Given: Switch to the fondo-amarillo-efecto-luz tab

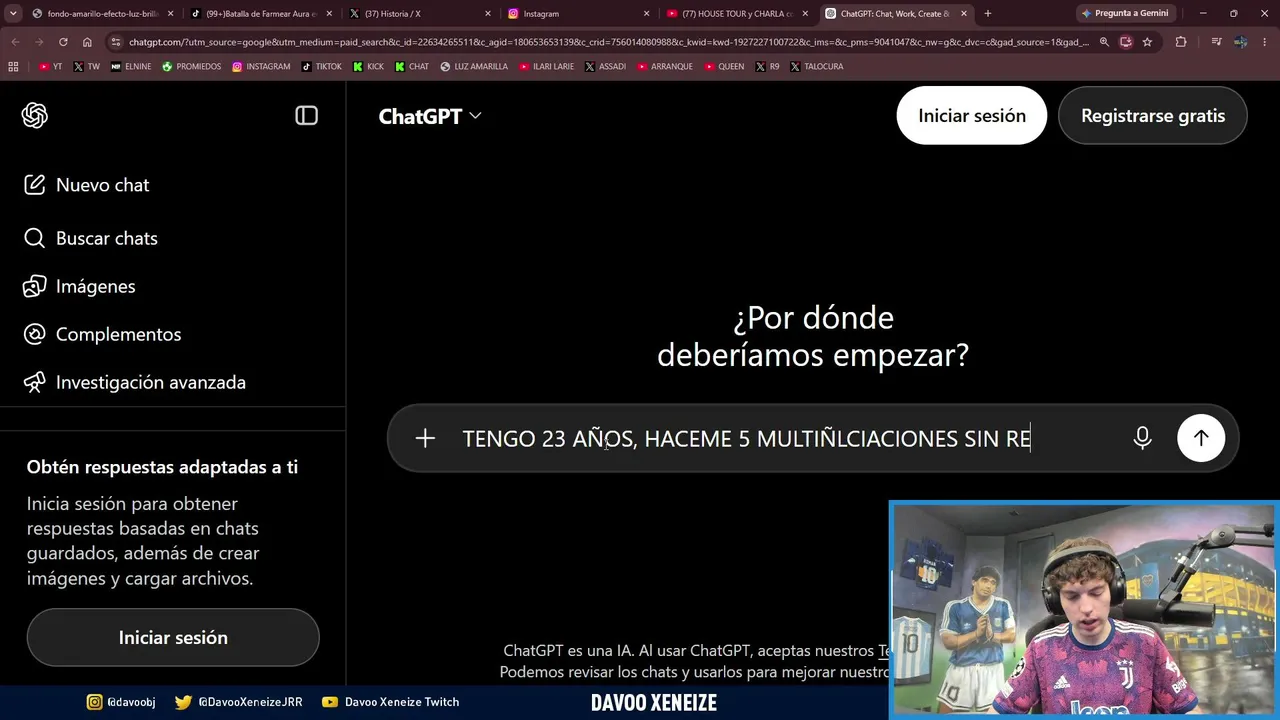Looking at the screenshot, I should [100, 14].
